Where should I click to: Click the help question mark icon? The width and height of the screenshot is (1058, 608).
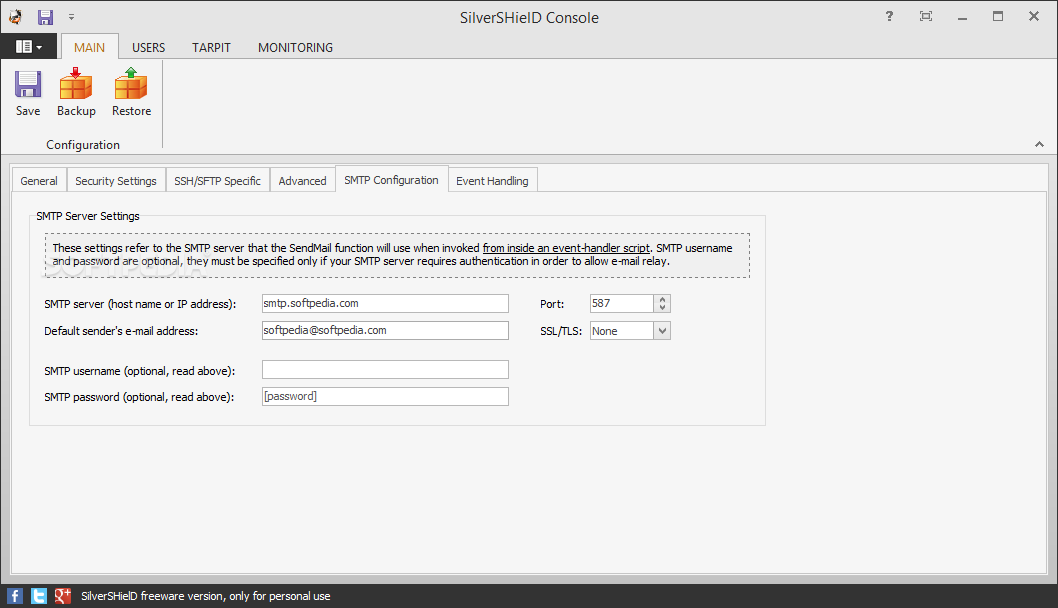tap(889, 16)
